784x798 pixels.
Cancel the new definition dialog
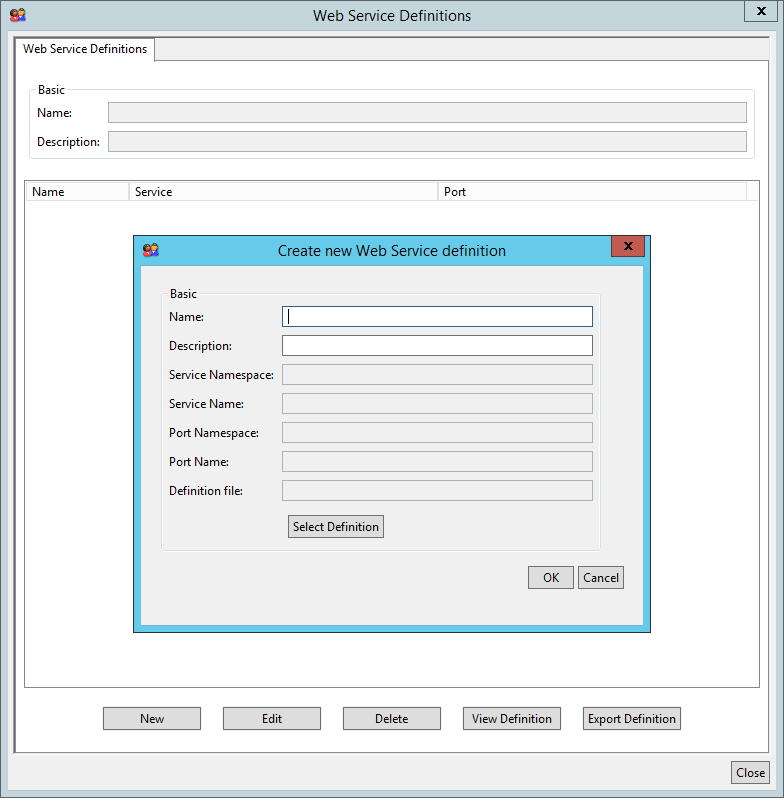tap(601, 578)
